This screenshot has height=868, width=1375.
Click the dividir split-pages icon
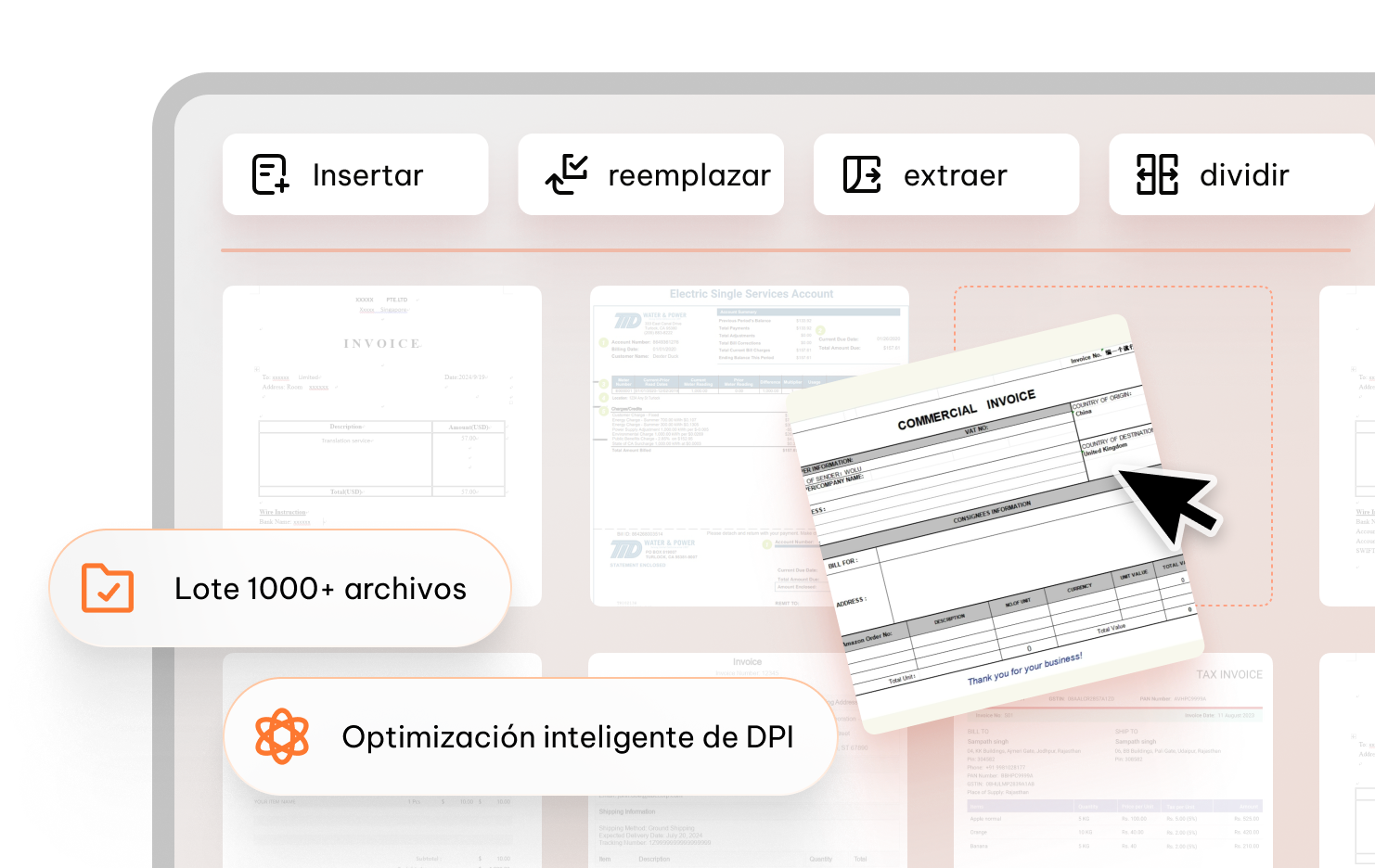click(x=1157, y=174)
